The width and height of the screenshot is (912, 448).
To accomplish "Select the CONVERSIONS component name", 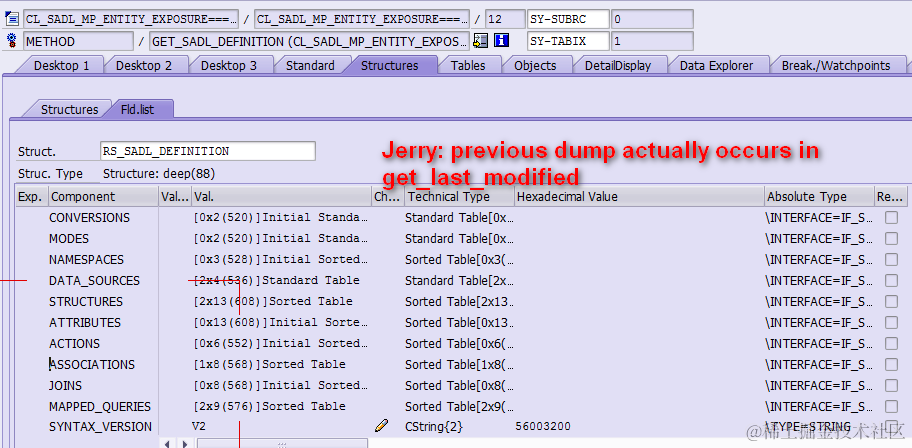I will [x=89, y=218].
